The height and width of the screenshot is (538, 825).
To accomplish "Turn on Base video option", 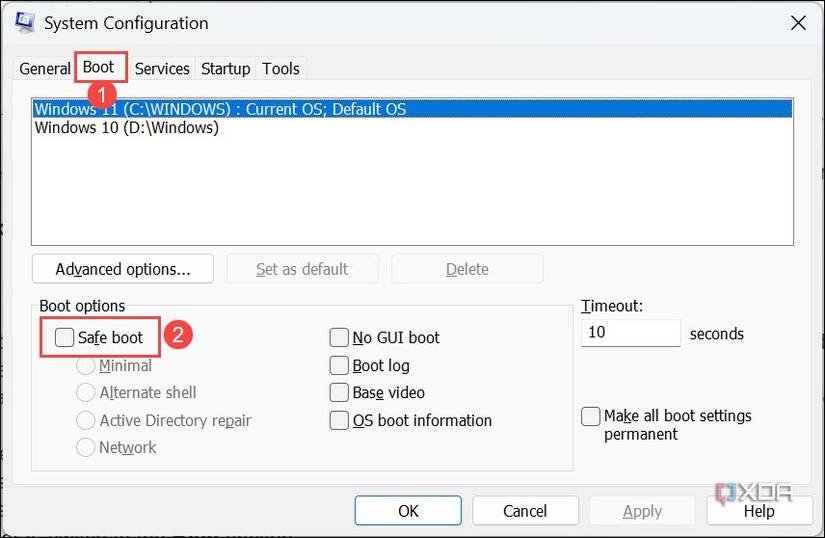I will tap(340, 393).
